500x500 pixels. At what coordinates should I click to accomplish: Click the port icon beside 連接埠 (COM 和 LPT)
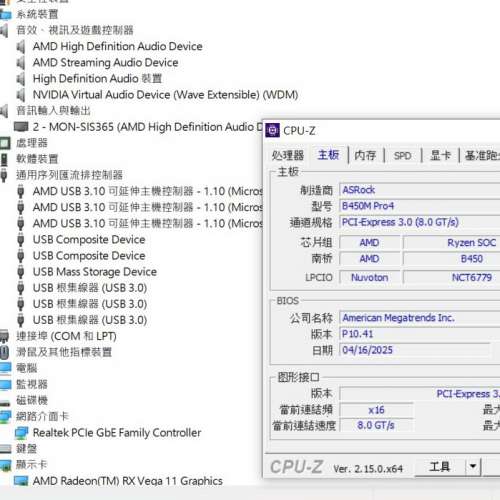tap(4, 336)
